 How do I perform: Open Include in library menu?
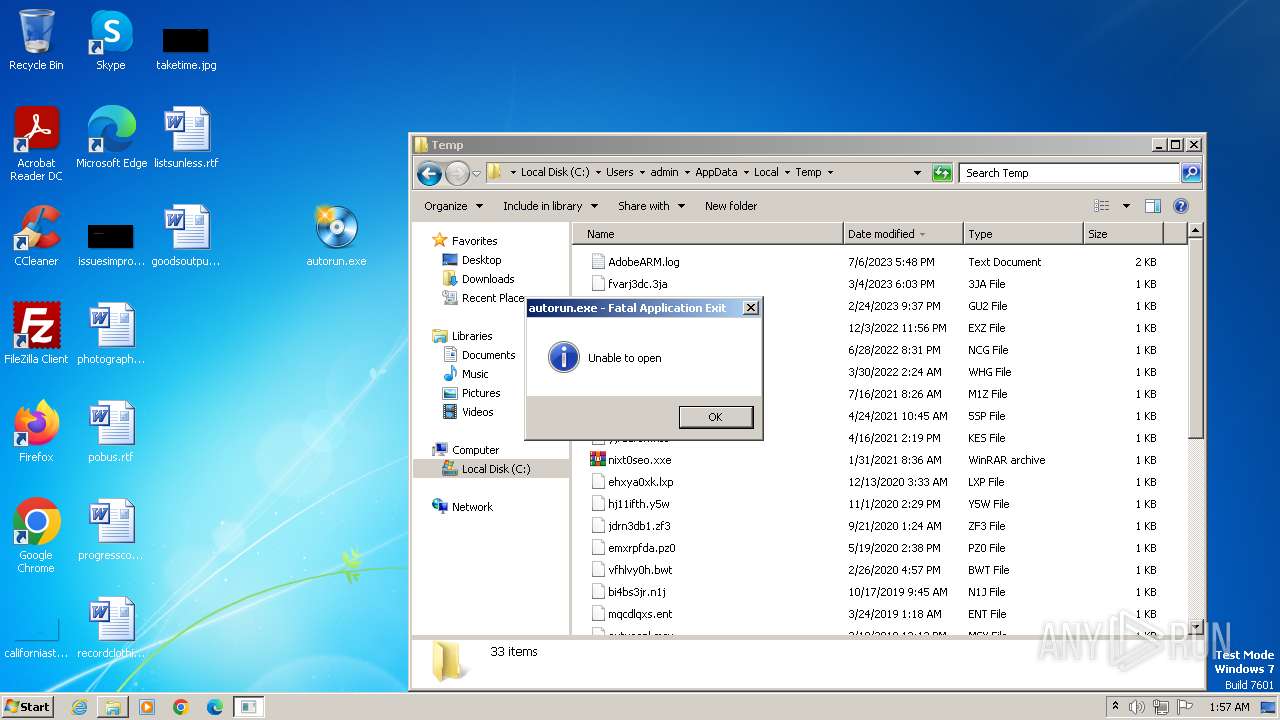pyautogui.click(x=550, y=206)
